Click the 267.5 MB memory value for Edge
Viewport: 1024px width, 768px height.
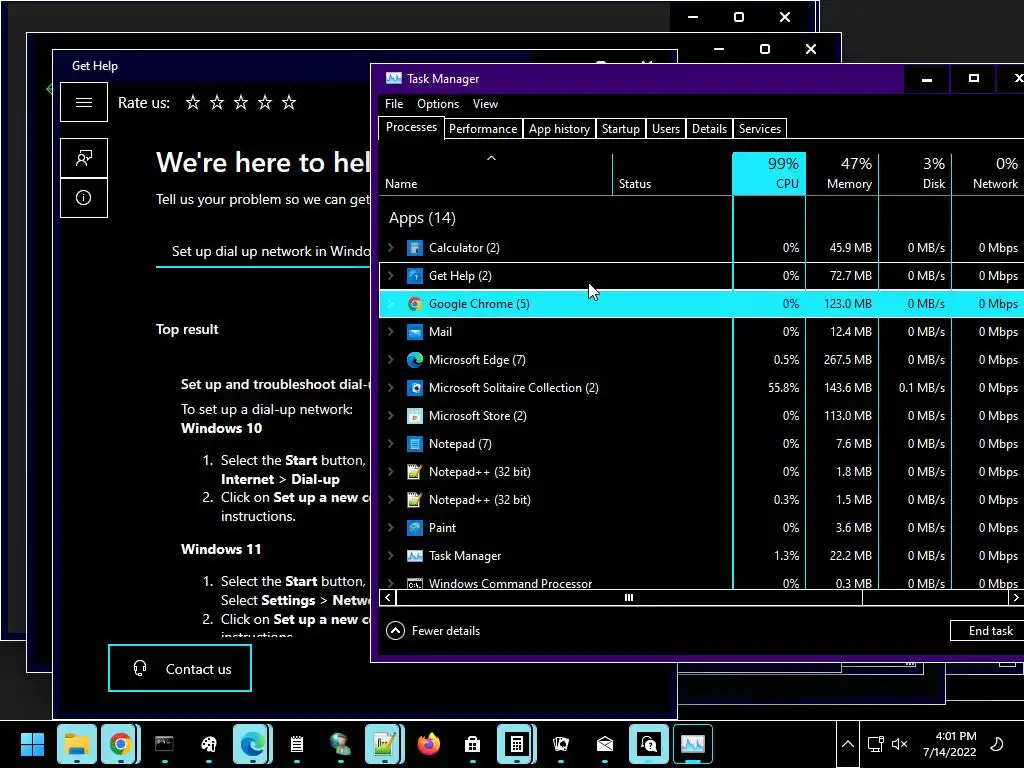tap(848, 360)
